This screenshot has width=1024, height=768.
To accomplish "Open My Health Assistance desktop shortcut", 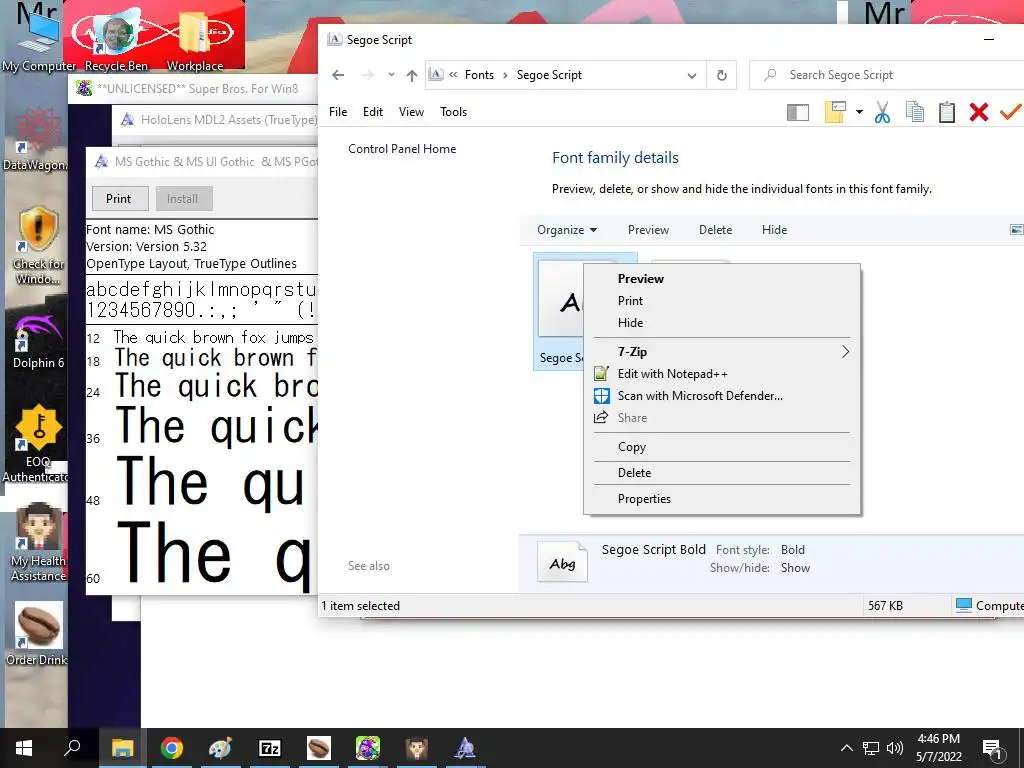I will point(38,543).
